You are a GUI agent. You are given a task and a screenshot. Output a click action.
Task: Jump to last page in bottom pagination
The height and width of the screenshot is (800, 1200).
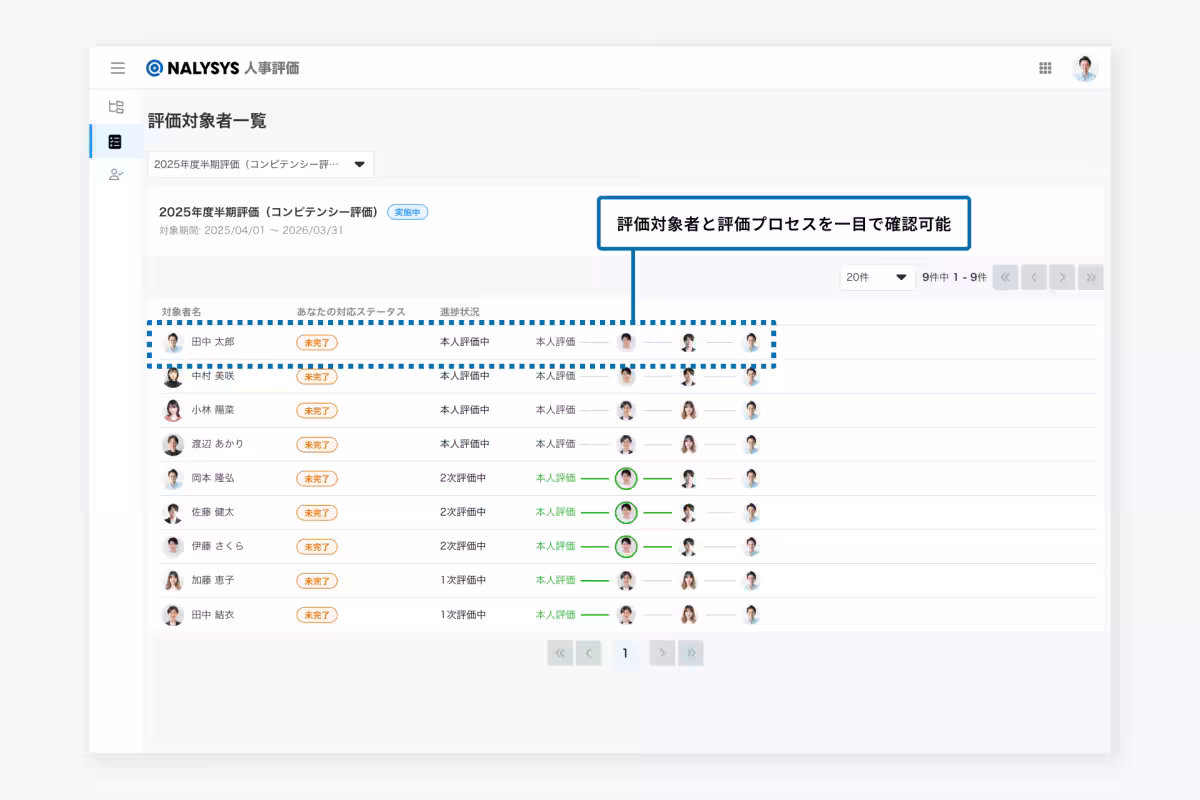tap(690, 653)
